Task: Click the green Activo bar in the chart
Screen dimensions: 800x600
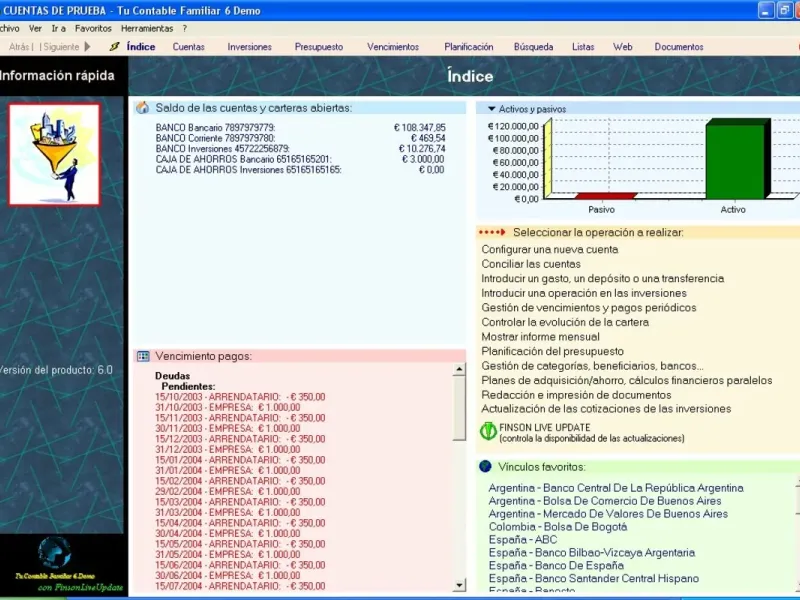Action: pos(738,159)
